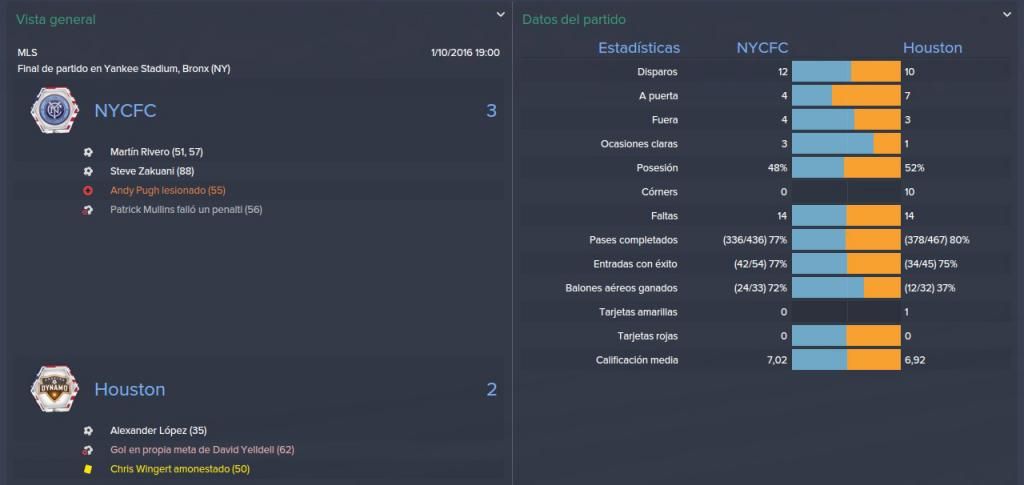Screen dimensions: 1024x485
Task: Click the Martín Rivero player name
Action: pyautogui.click(x=140, y=151)
